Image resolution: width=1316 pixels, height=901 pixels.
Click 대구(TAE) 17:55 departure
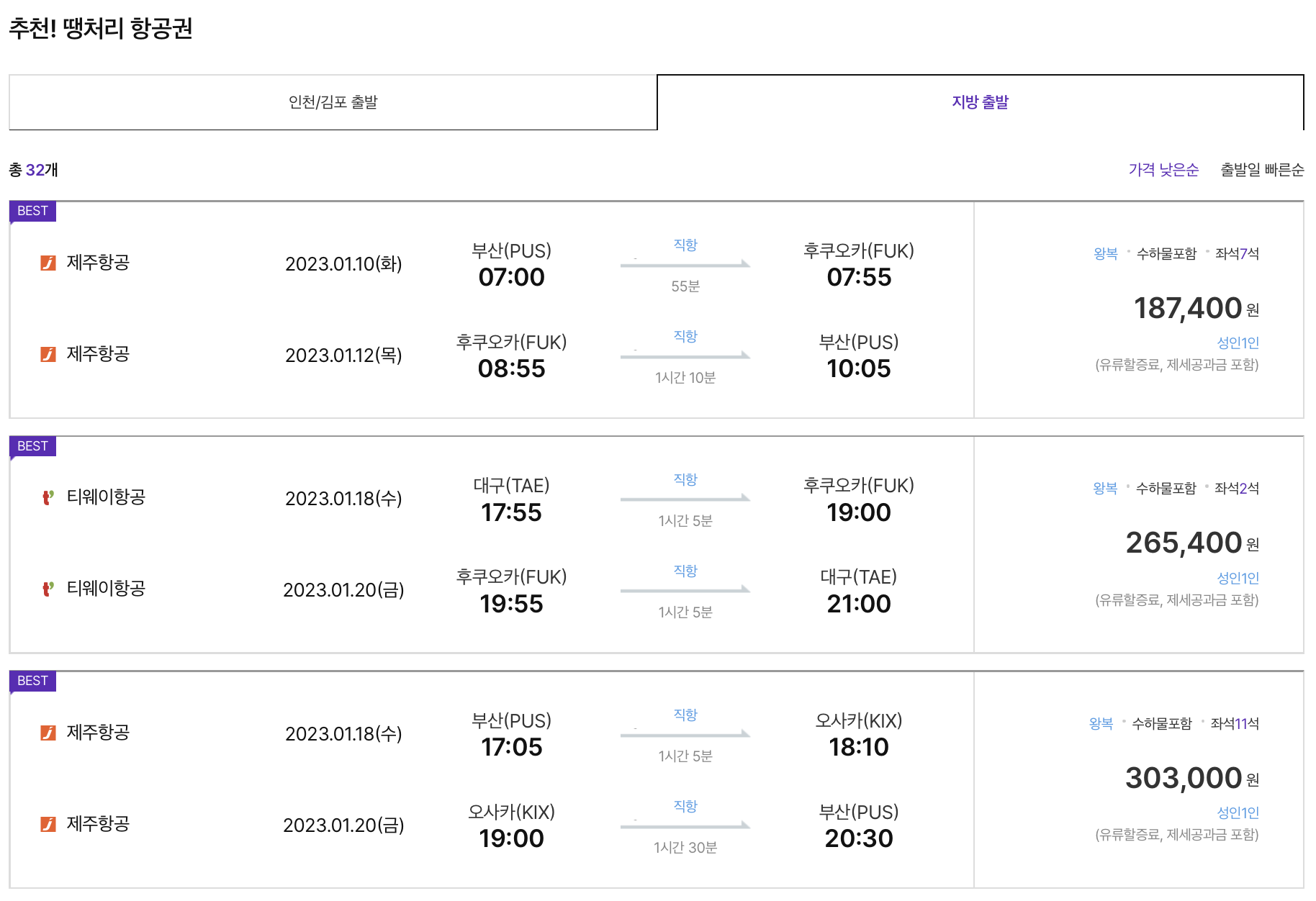(x=511, y=499)
